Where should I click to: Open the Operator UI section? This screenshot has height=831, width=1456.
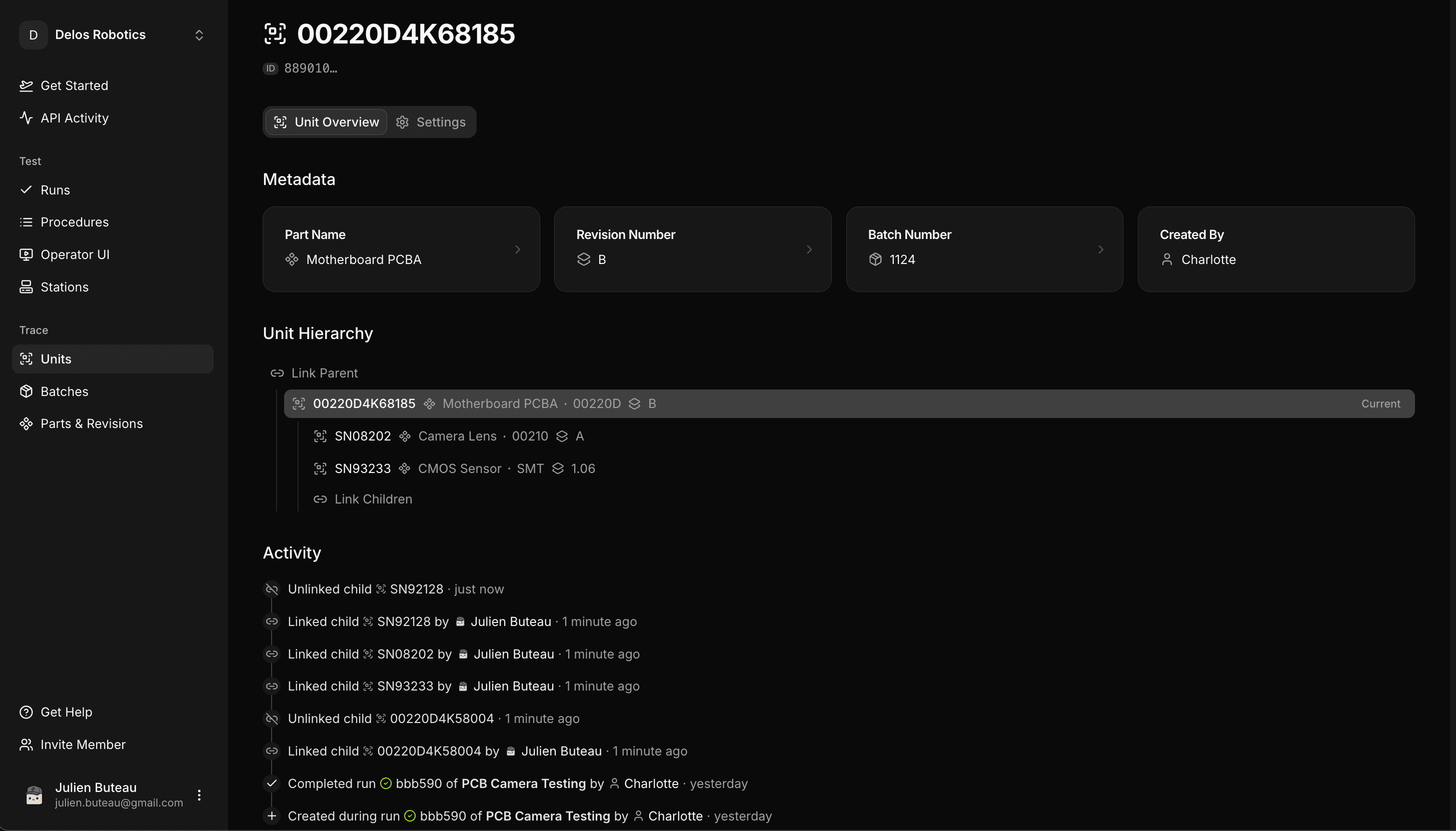click(x=75, y=254)
